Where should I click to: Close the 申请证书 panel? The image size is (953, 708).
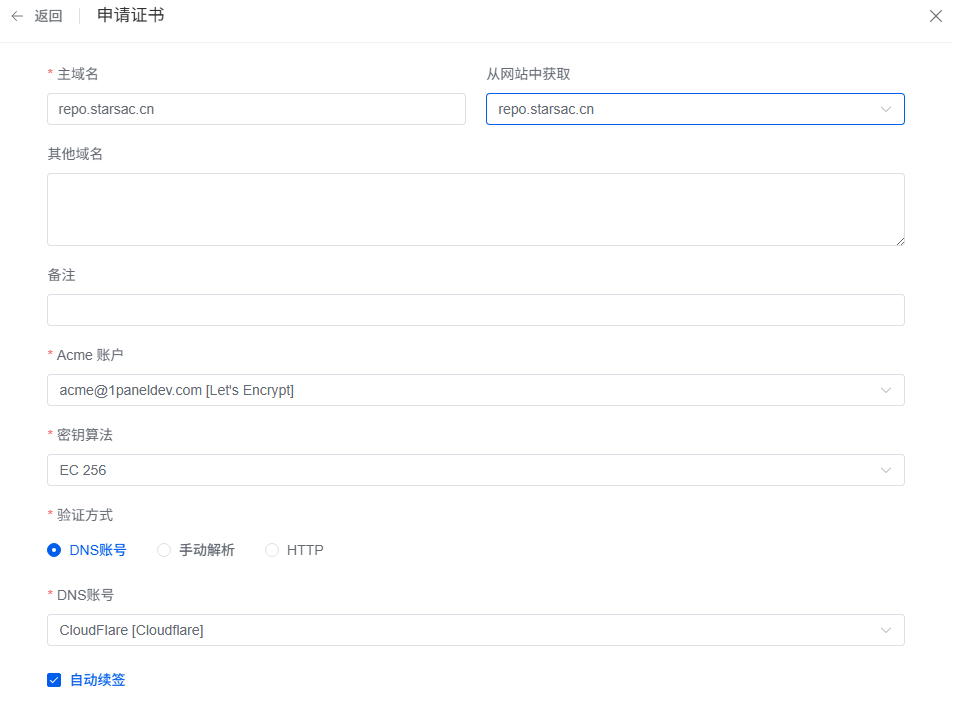936,16
